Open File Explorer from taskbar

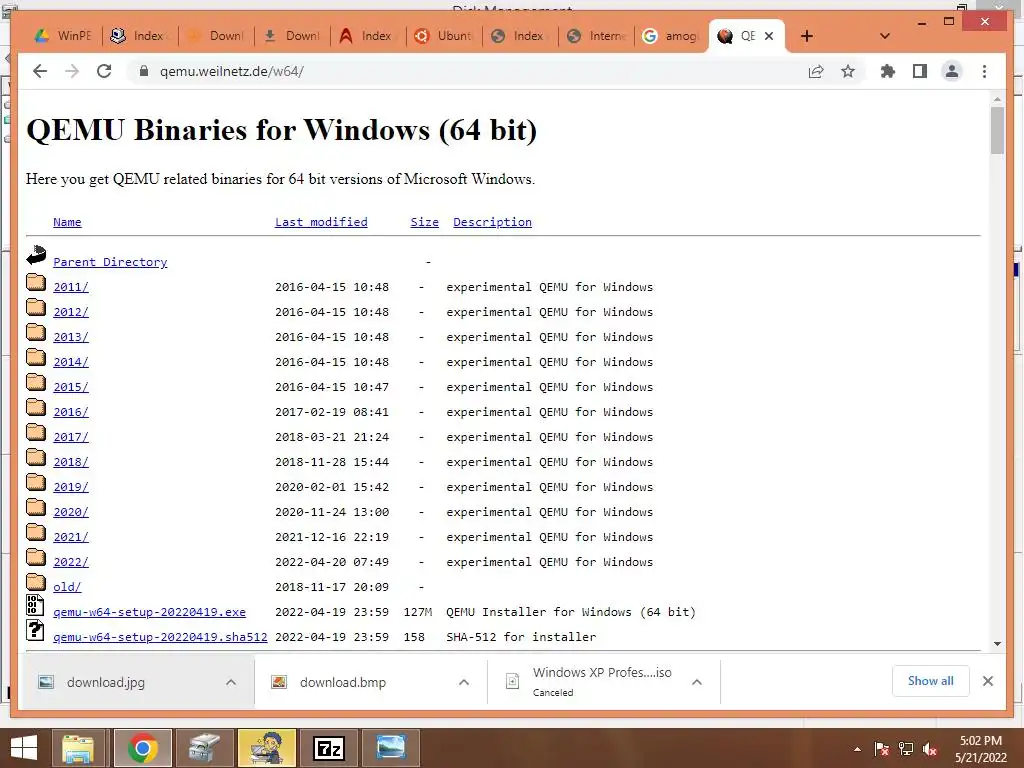click(x=78, y=748)
